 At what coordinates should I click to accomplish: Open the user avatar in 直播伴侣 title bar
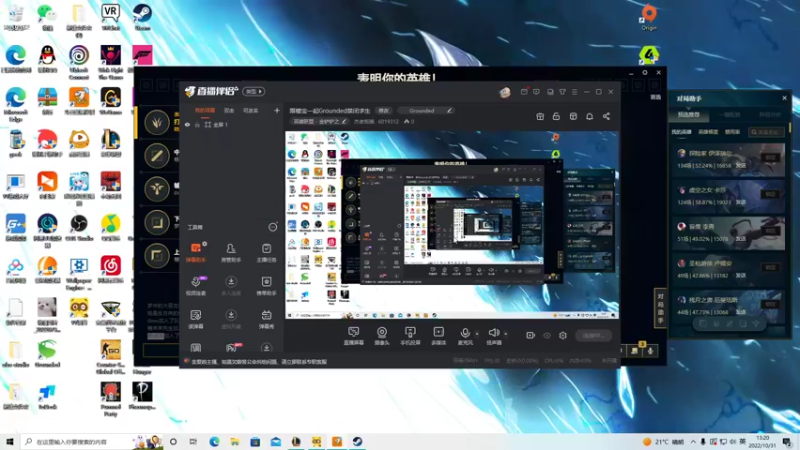click(x=505, y=92)
